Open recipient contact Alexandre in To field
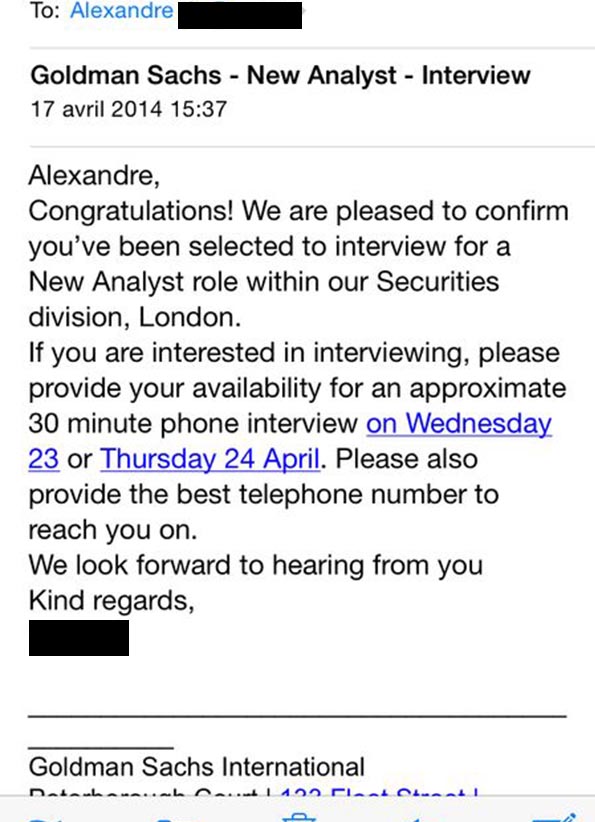Viewport: 595px width, 822px height. pyautogui.click(x=121, y=10)
